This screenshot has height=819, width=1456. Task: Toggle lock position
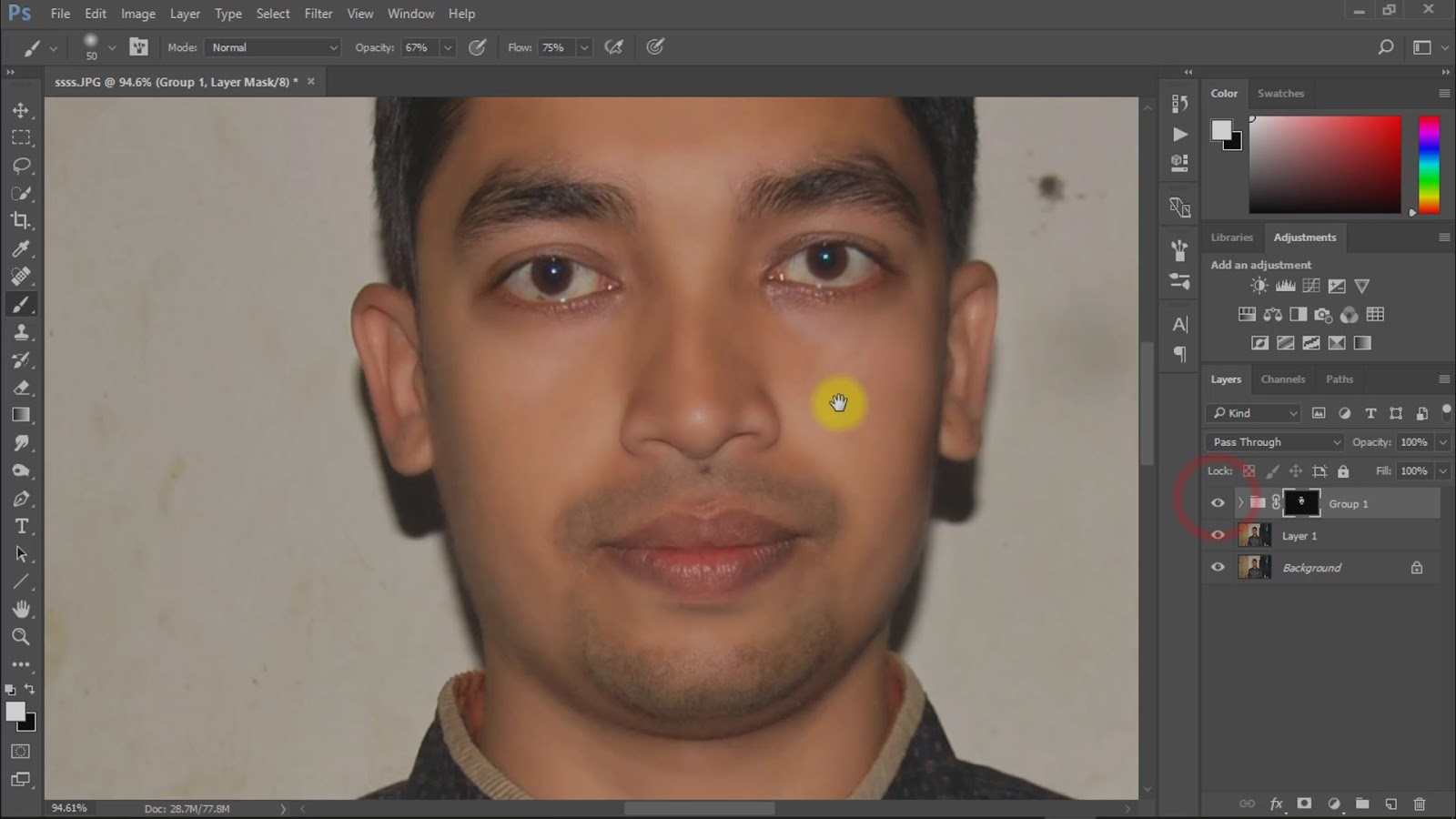tap(1296, 471)
